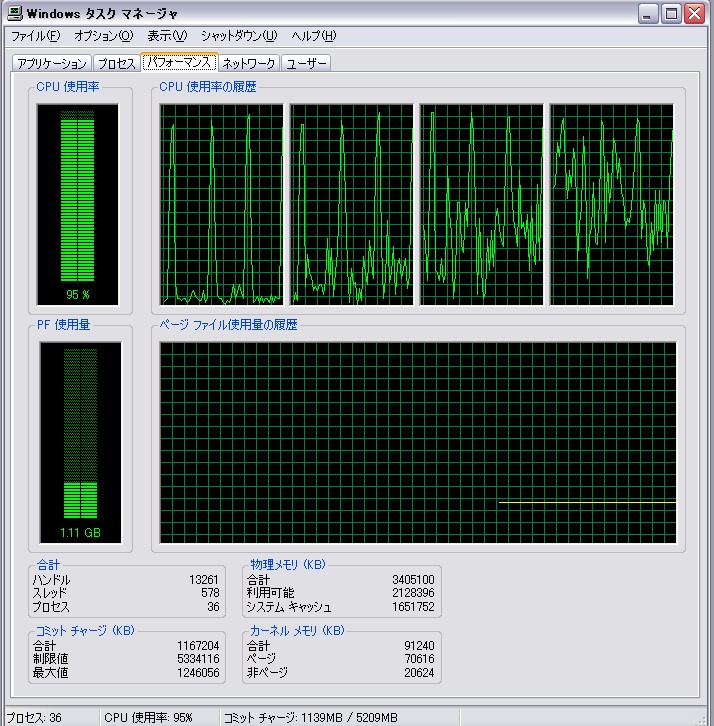Screen dimensions: 714x726
Task: Click the fourth CPU history graph
Action: click(612, 205)
